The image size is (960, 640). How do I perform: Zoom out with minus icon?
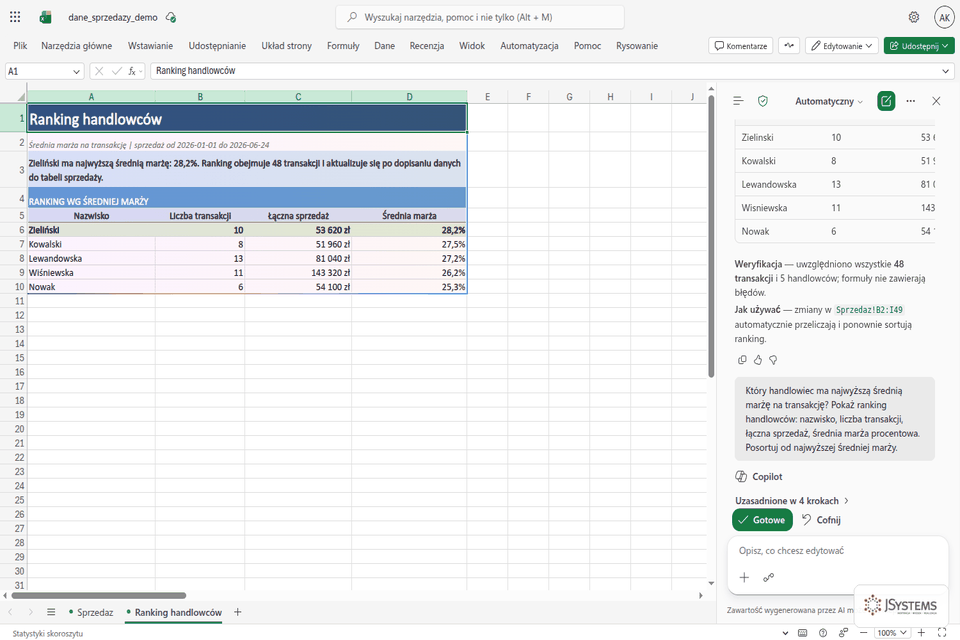pos(863,633)
